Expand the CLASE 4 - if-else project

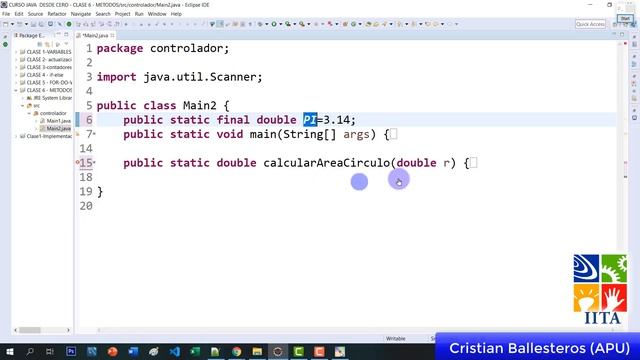point(16,75)
